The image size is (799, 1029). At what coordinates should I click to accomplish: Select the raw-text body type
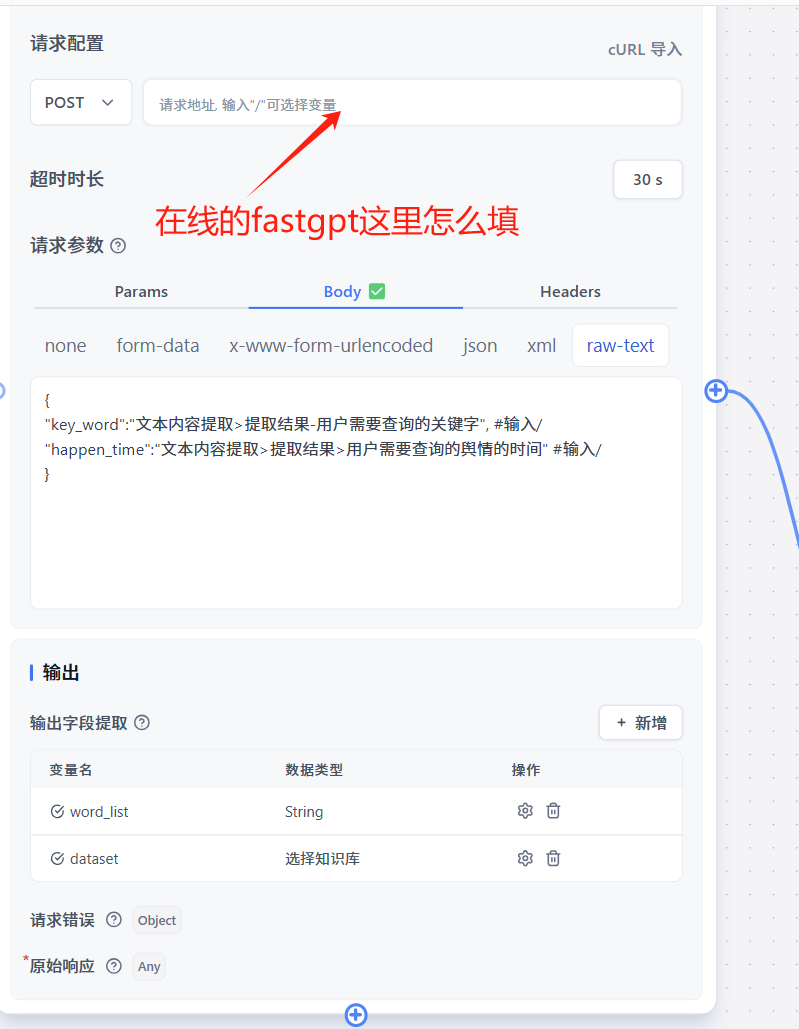pyautogui.click(x=620, y=346)
